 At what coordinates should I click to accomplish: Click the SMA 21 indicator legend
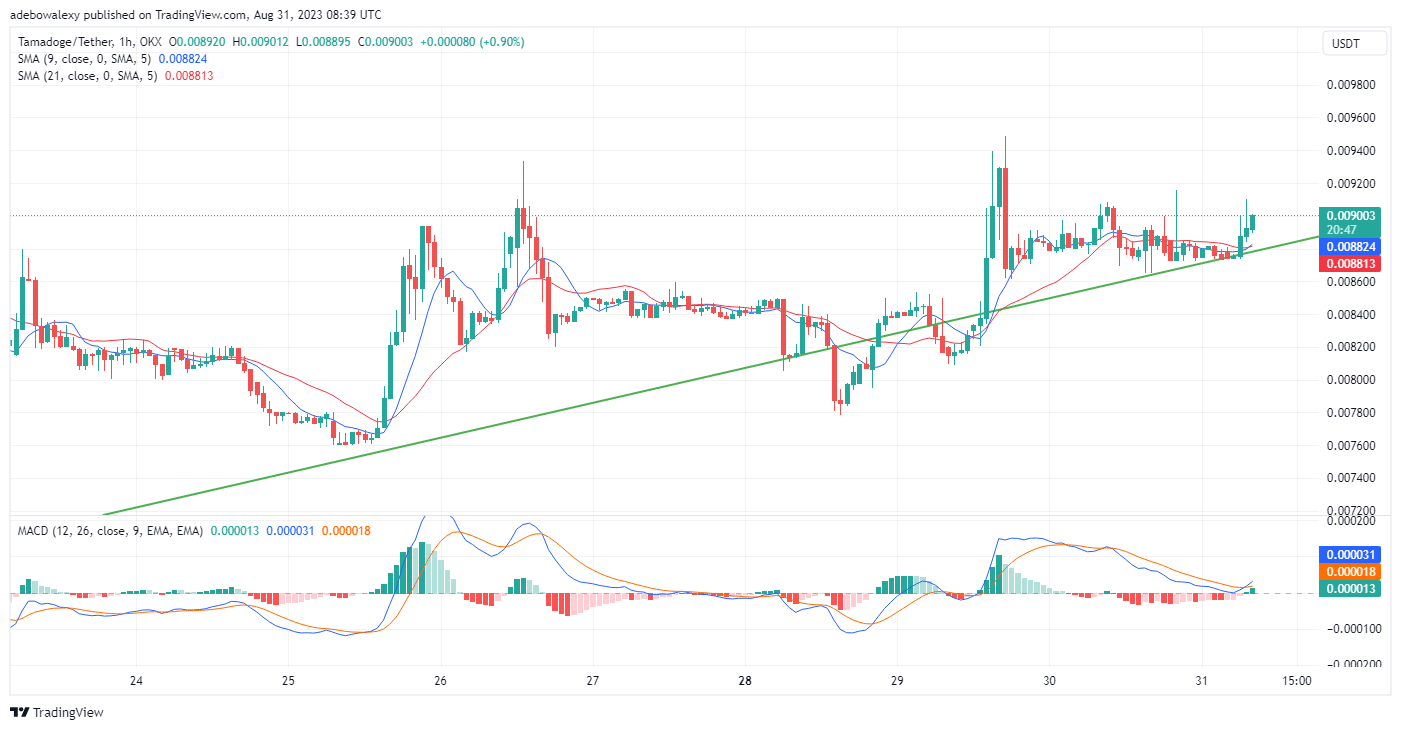[x=88, y=75]
